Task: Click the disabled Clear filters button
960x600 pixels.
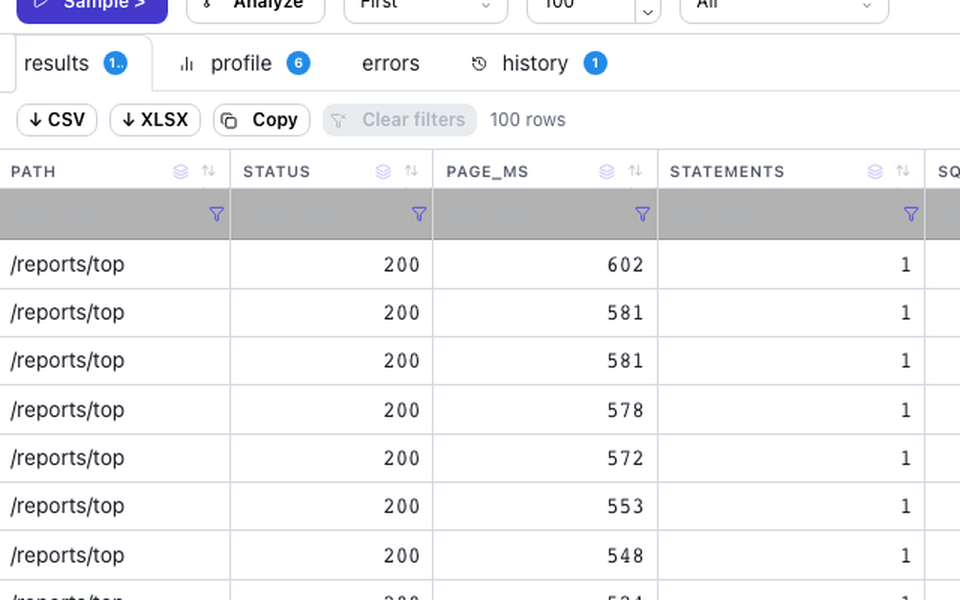Action: pyautogui.click(x=399, y=120)
